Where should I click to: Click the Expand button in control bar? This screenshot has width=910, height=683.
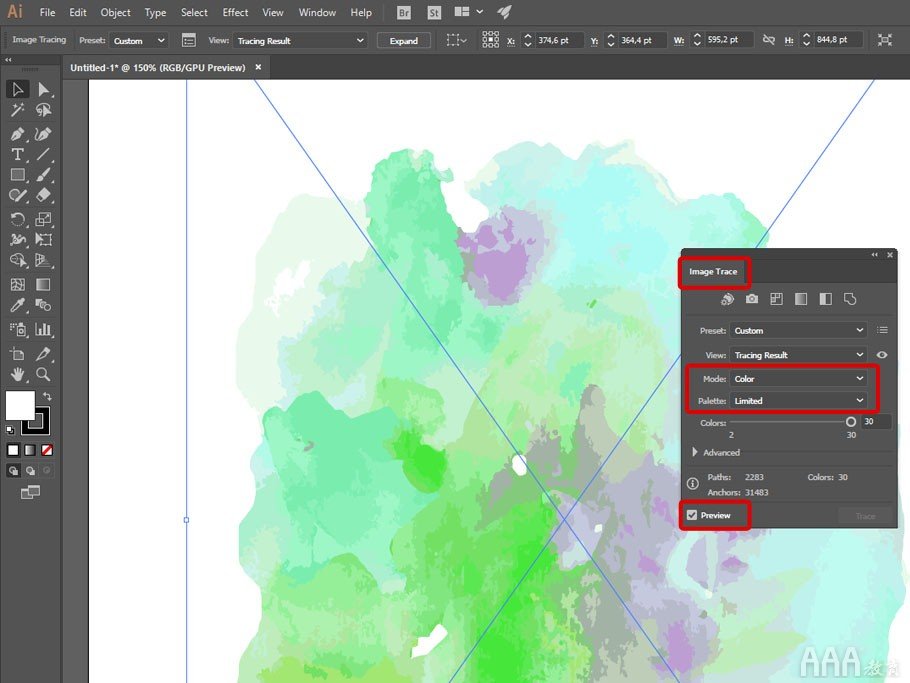pyautogui.click(x=404, y=41)
